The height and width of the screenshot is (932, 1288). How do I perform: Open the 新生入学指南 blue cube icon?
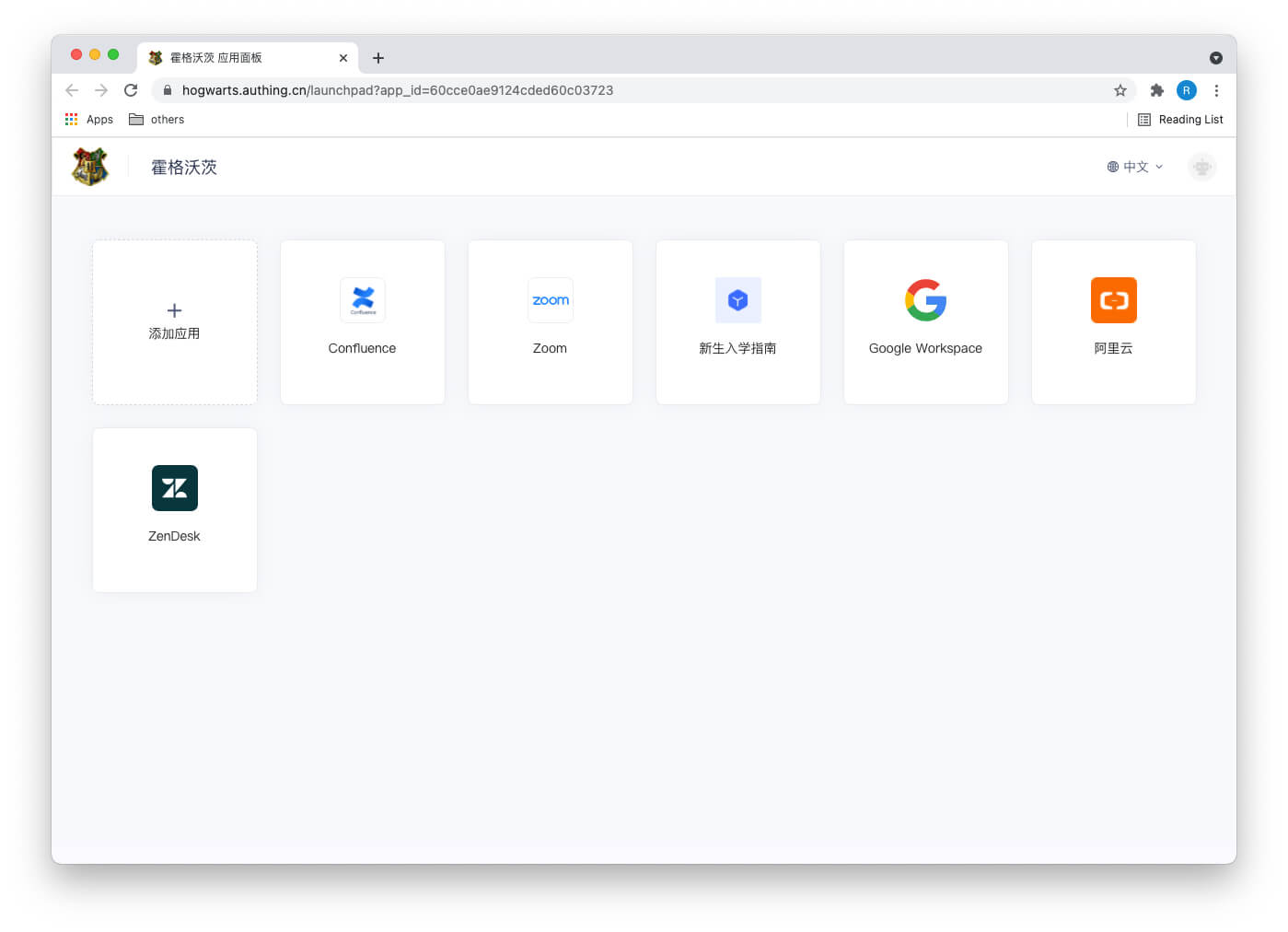pyautogui.click(x=737, y=300)
